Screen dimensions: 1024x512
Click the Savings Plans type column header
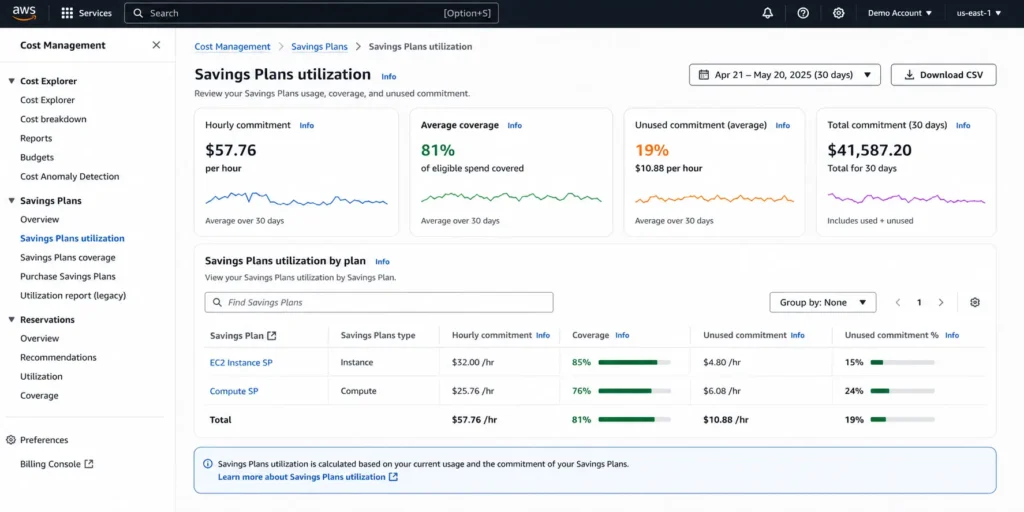378,336
